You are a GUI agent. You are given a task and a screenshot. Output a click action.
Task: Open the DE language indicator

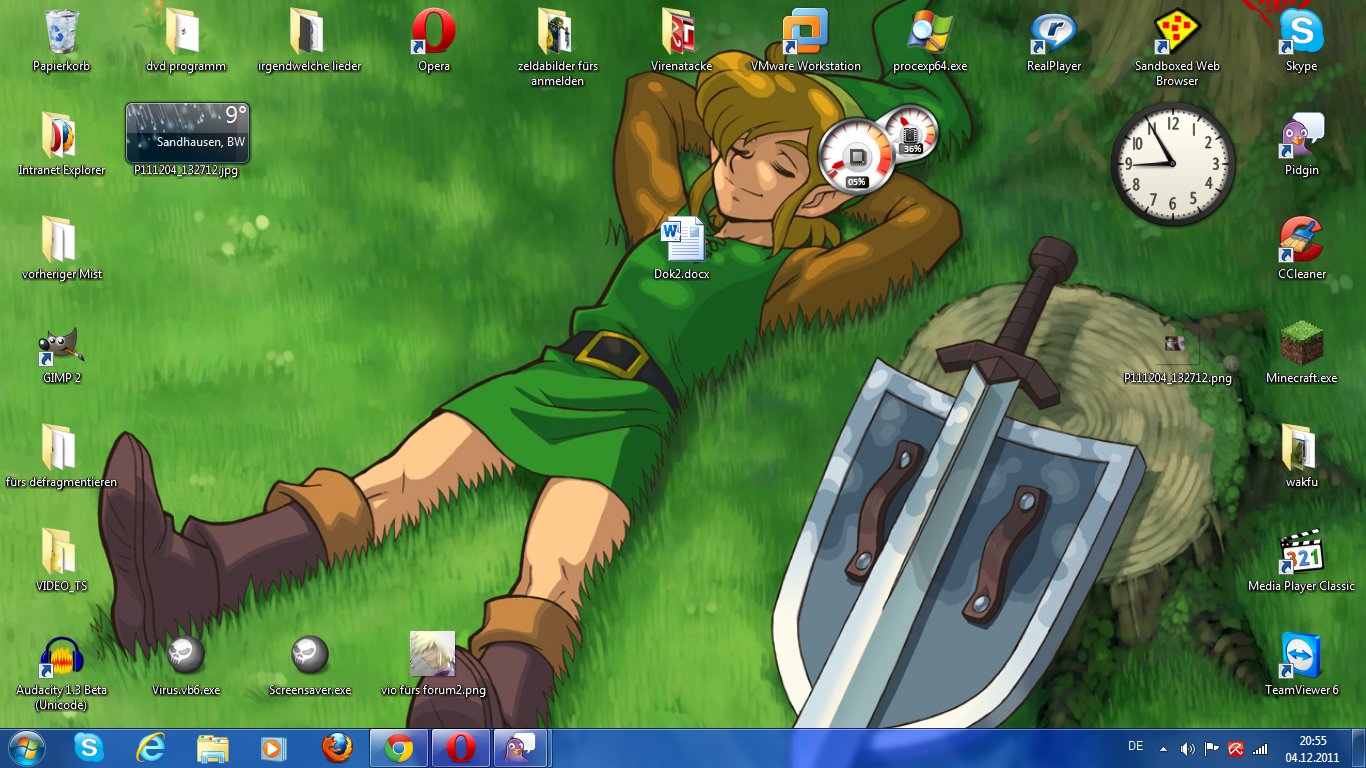pyautogui.click(x=1135, y=746)
